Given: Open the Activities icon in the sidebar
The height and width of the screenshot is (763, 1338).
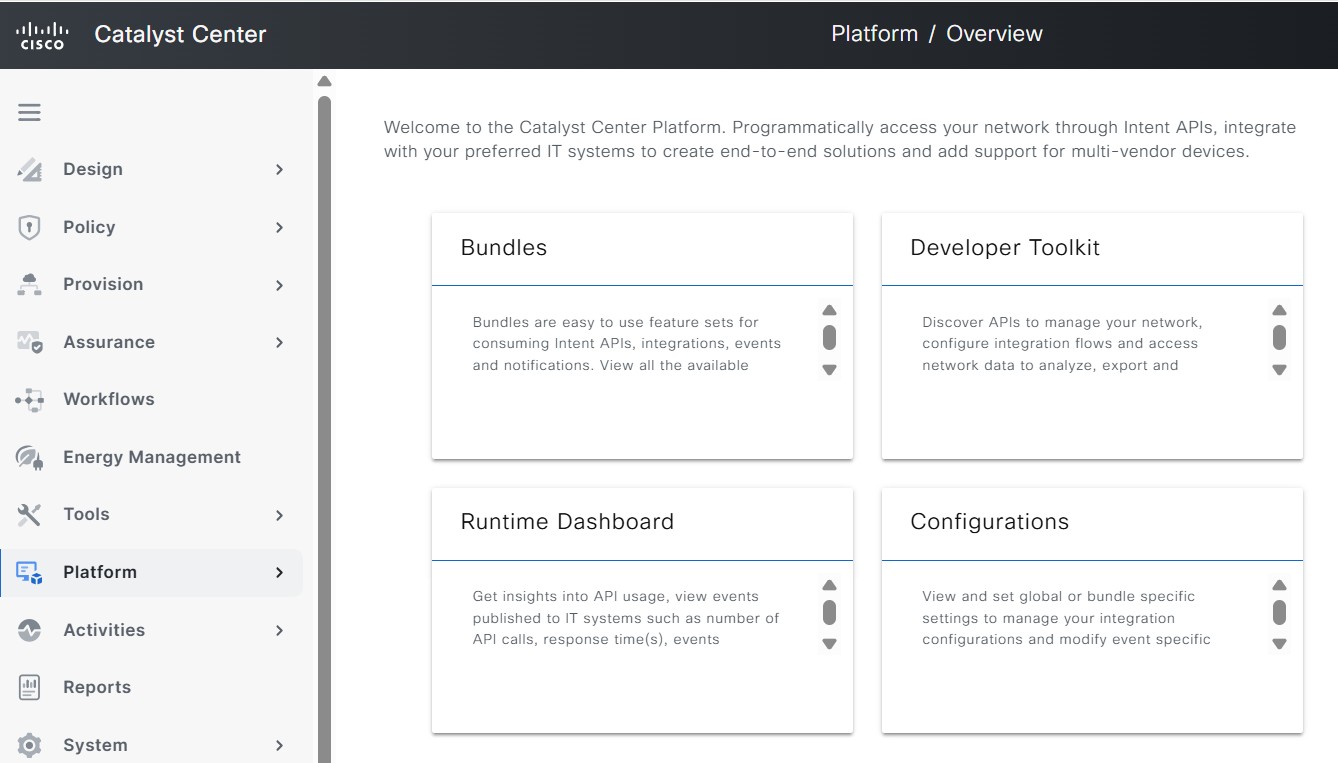Looking at the screenshot, I should point(29,630).
